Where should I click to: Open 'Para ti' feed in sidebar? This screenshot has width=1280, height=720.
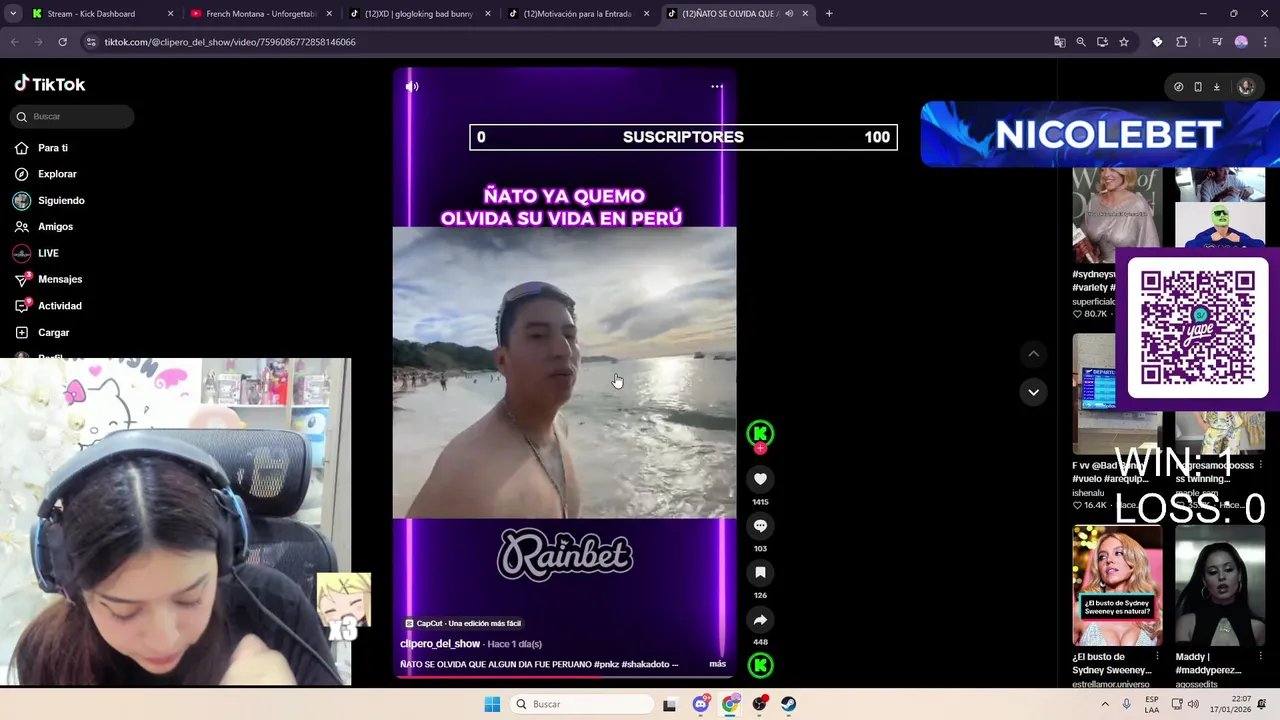53,148
